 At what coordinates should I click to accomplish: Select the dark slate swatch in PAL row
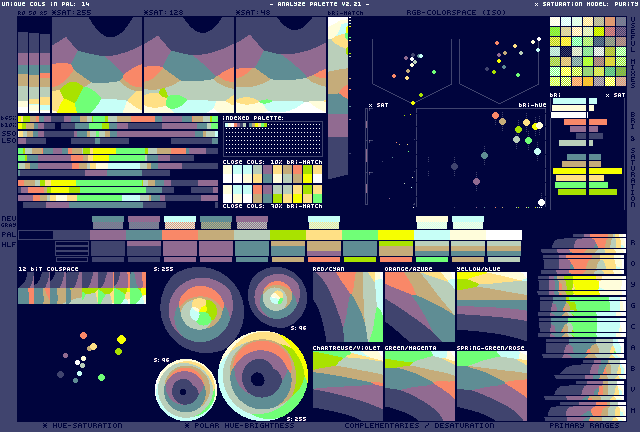click(x=71, y=235)
